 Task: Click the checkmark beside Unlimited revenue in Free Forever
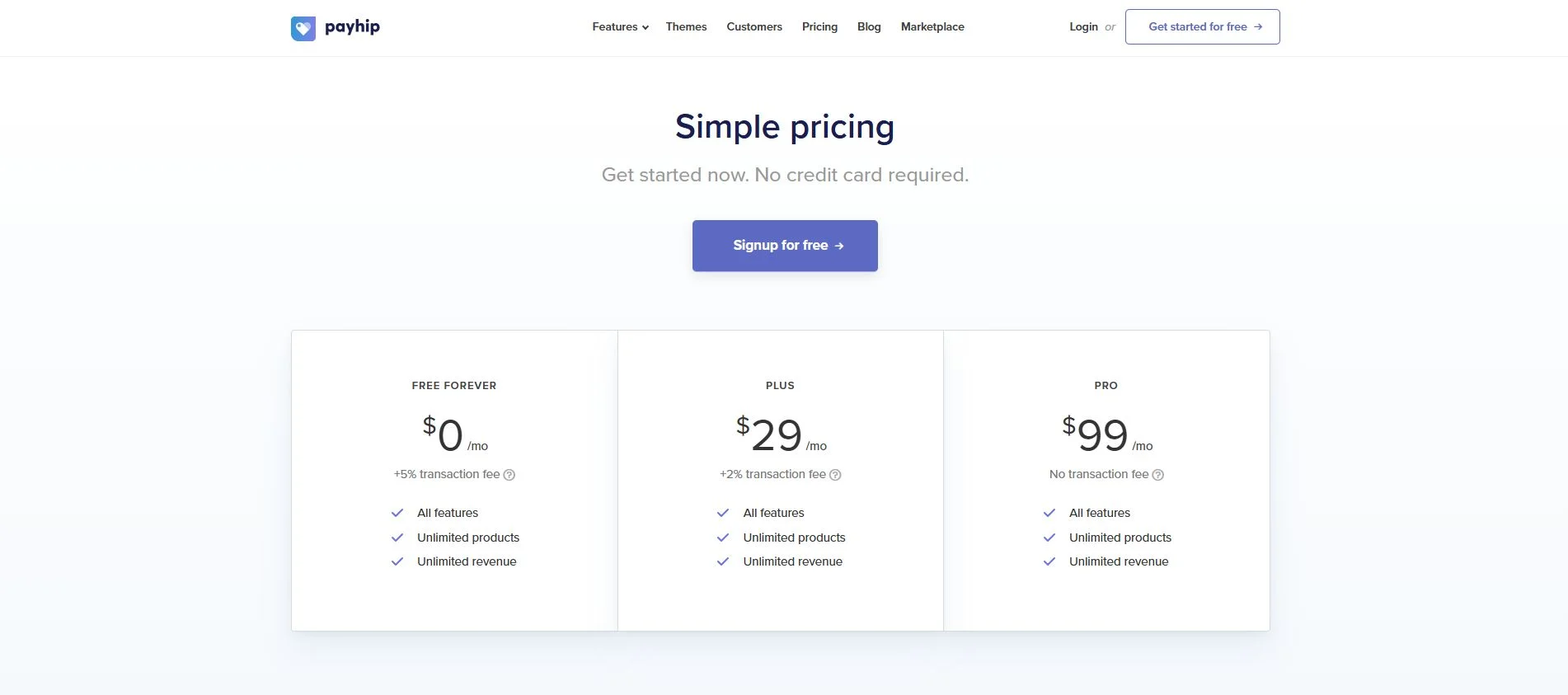tap(397, 561)
